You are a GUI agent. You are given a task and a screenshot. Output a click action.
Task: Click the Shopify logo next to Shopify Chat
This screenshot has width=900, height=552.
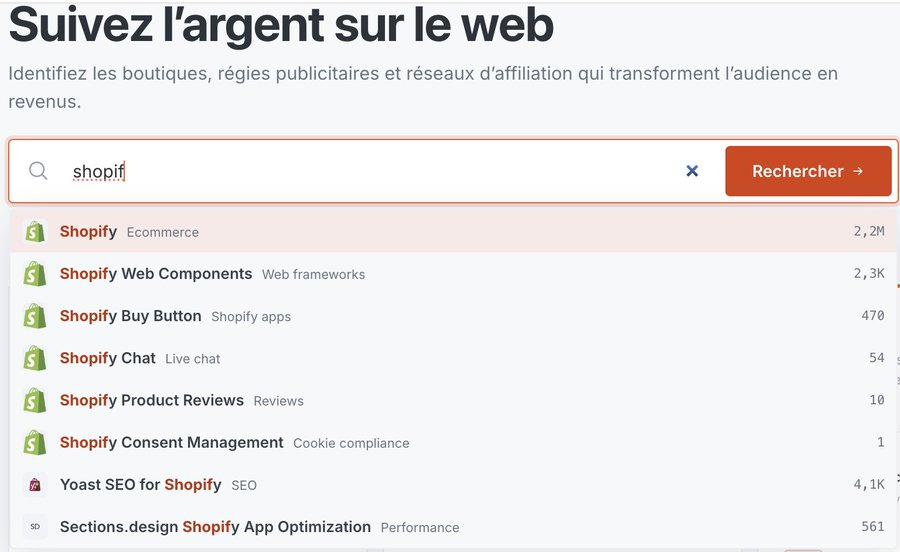point(35,358)
